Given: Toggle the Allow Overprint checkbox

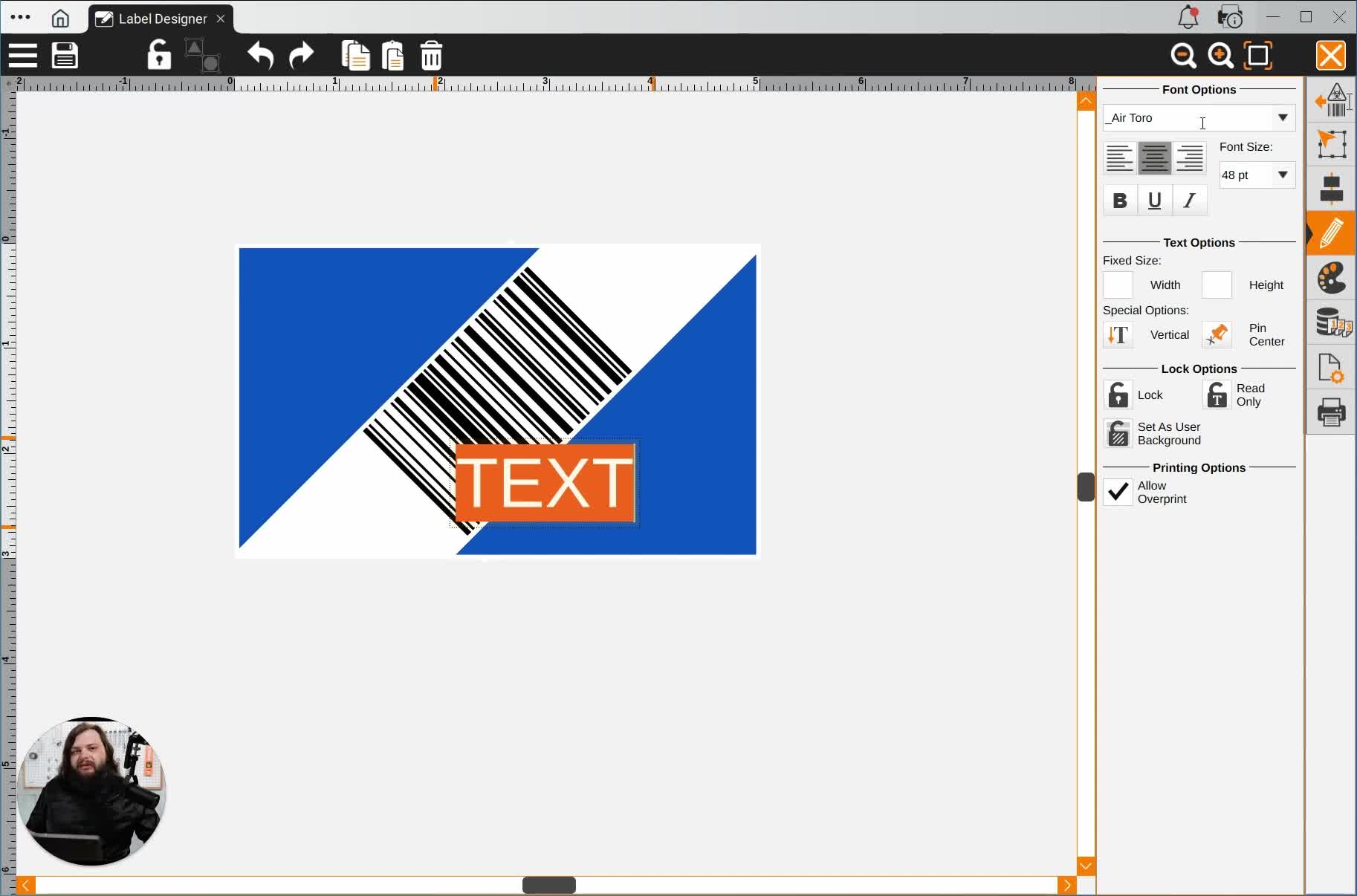Looking at the screenshot, I should coord(1118,493).
